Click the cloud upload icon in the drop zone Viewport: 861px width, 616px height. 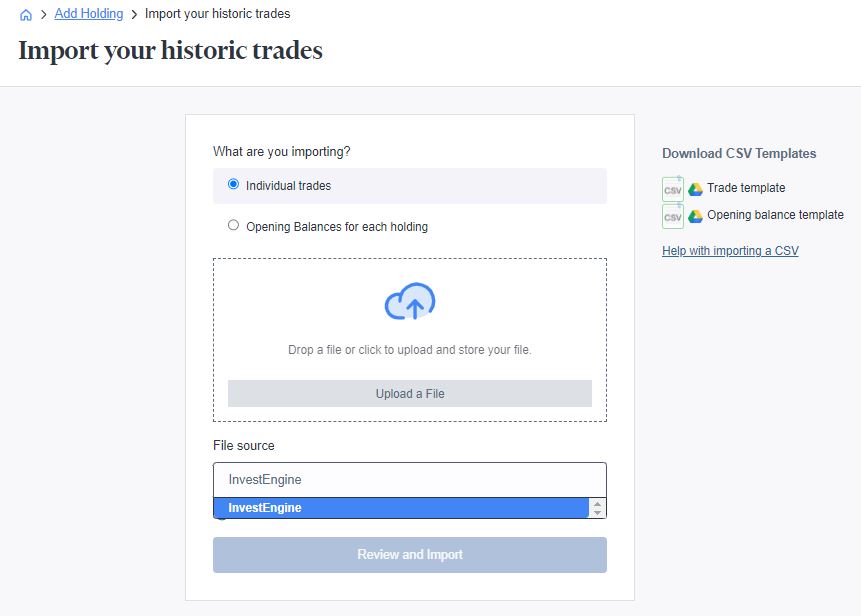(x=409, y=300)
